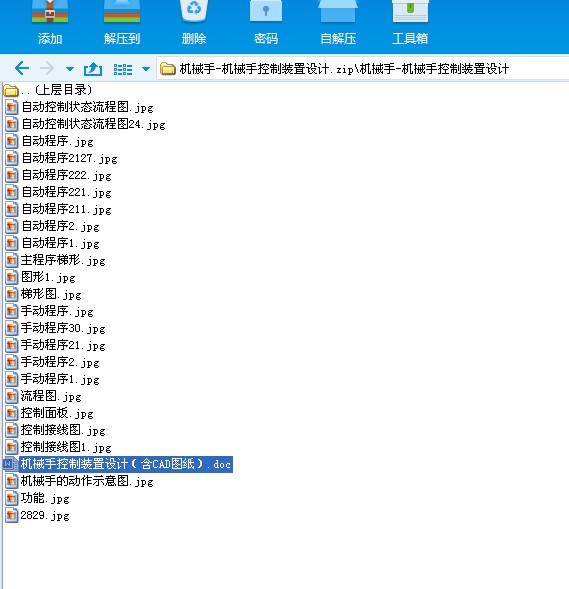Select file 自动程序2127.jpg
The height and width of the screenshot is (589, 569).
[x=62, y=158]
